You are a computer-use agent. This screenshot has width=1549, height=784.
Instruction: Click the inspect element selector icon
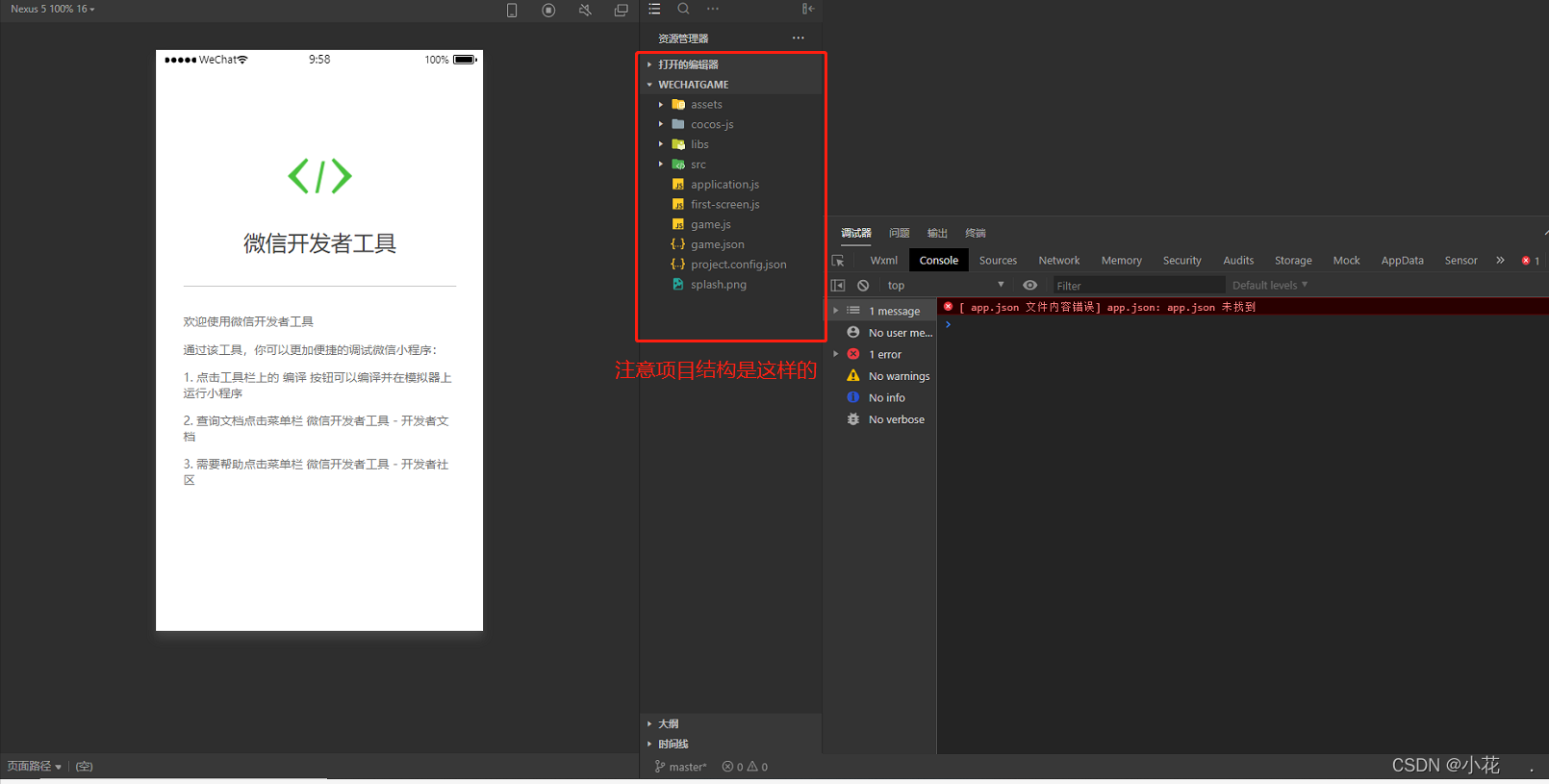838,261
